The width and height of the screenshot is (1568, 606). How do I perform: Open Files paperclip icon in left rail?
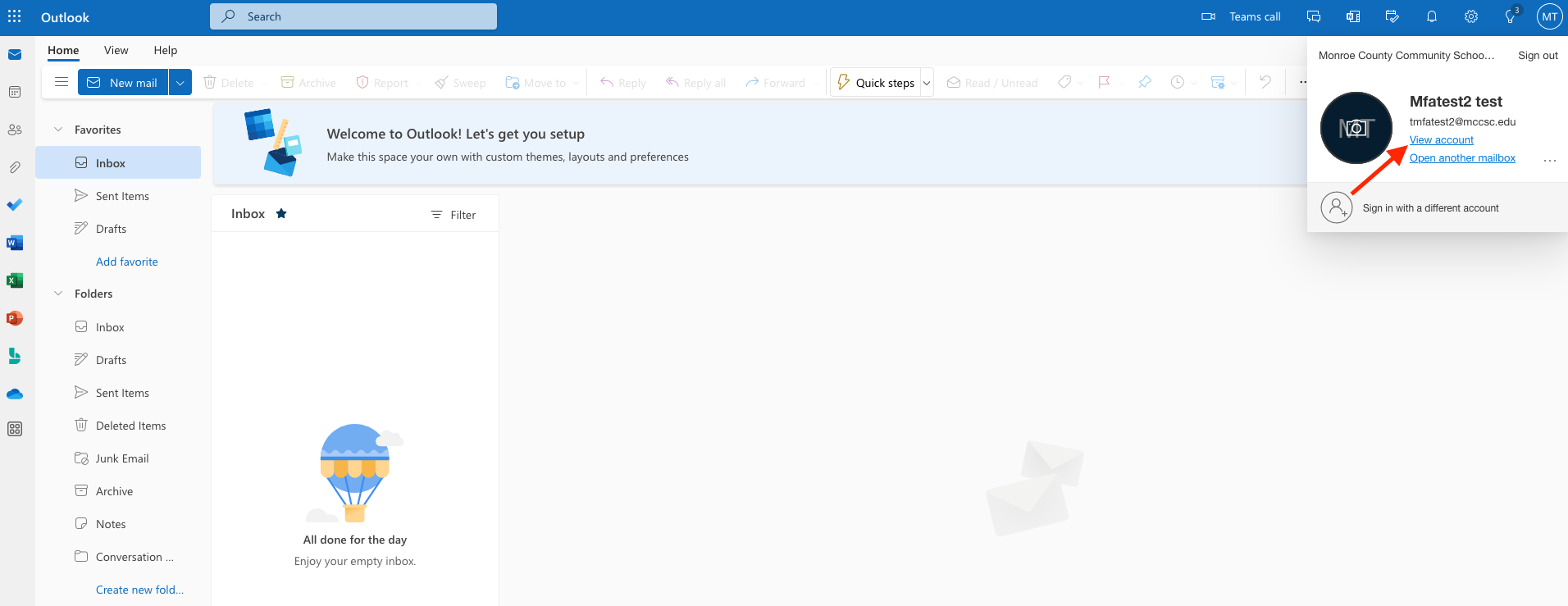(15, 167)
